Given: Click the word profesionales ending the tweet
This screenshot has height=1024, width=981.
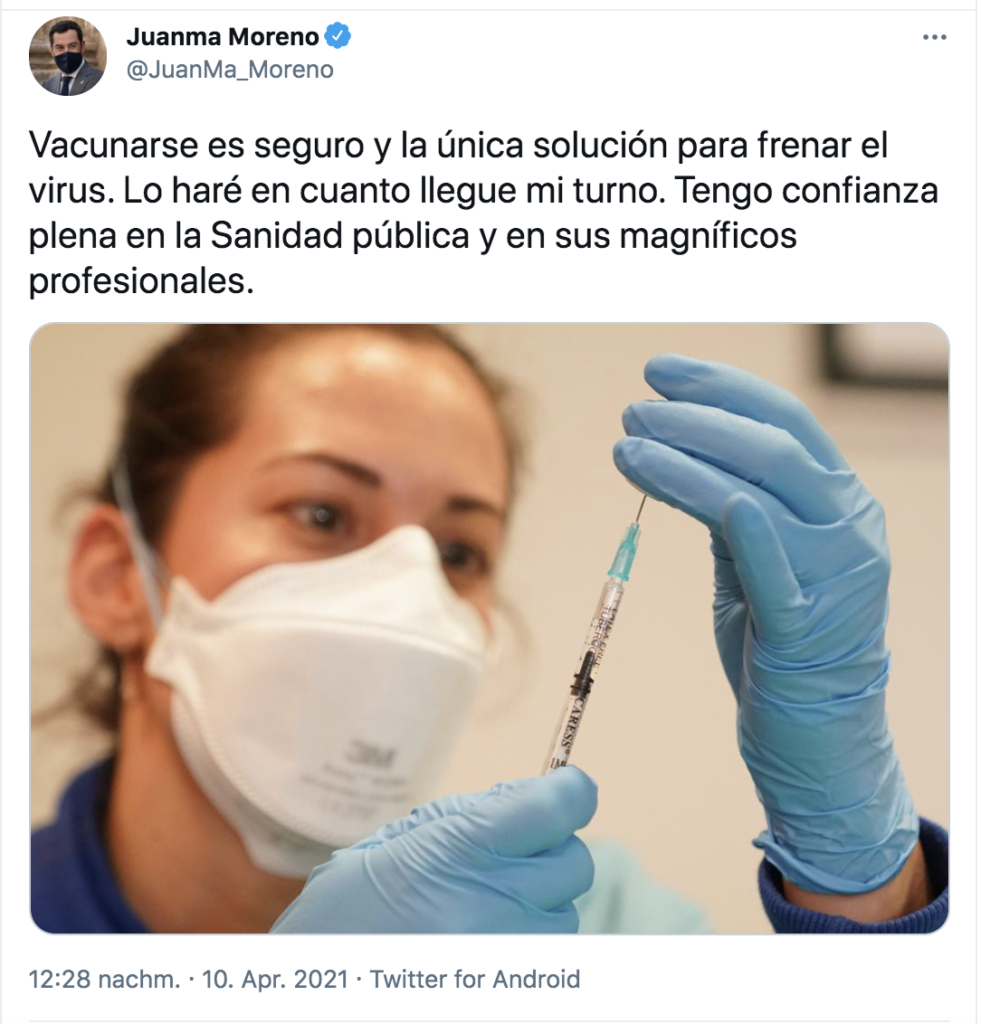Looking at the screenshot, I should 141,281.
